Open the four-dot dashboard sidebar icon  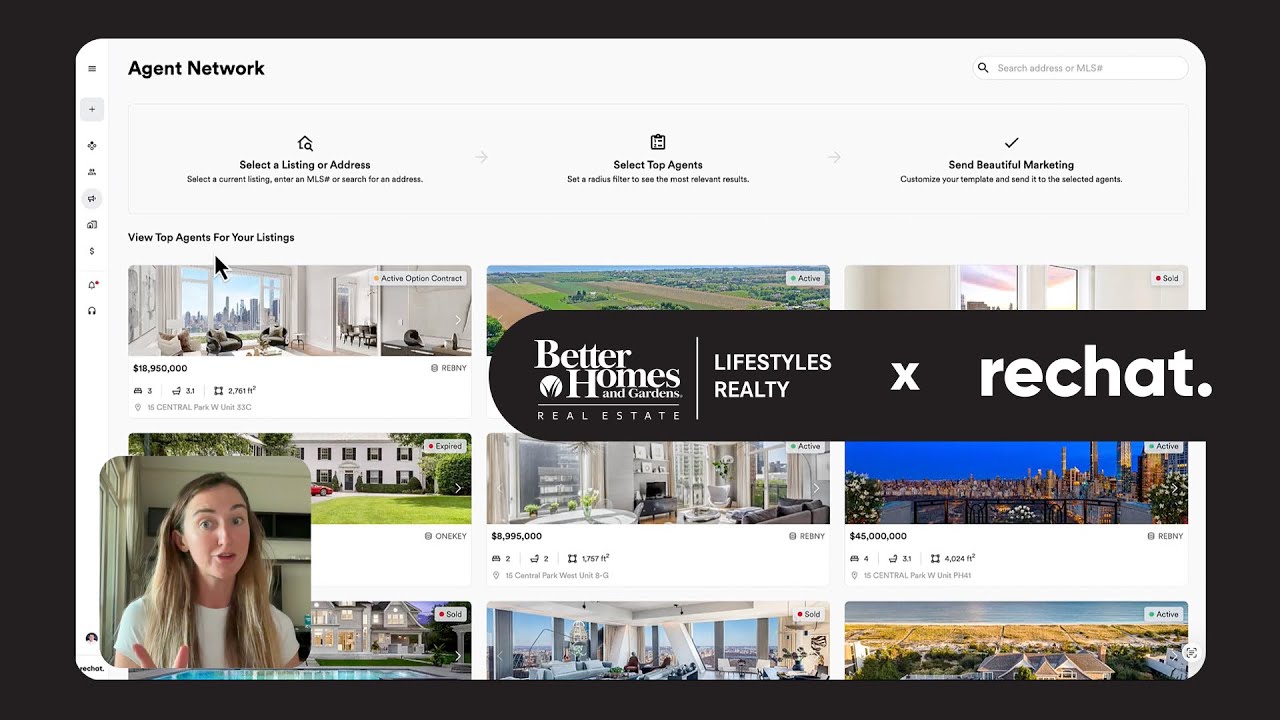click(x=92, y=146)
